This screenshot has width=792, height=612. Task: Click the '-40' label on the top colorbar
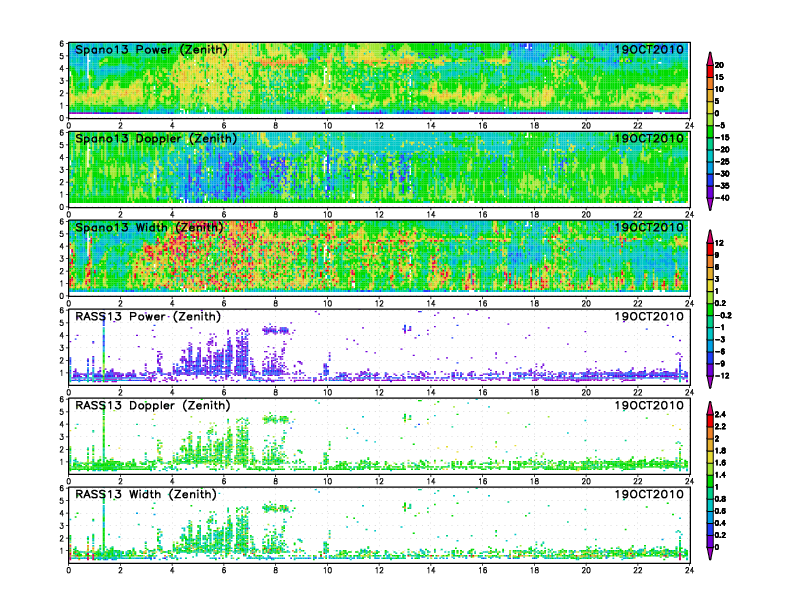click(722, 198)
